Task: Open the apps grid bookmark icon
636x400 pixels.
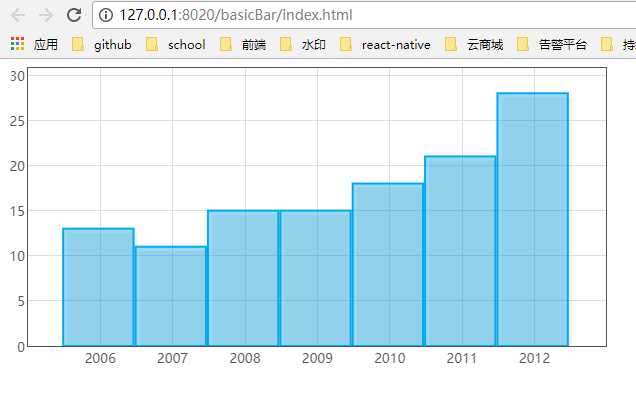Action: click(x=17, y=44)
